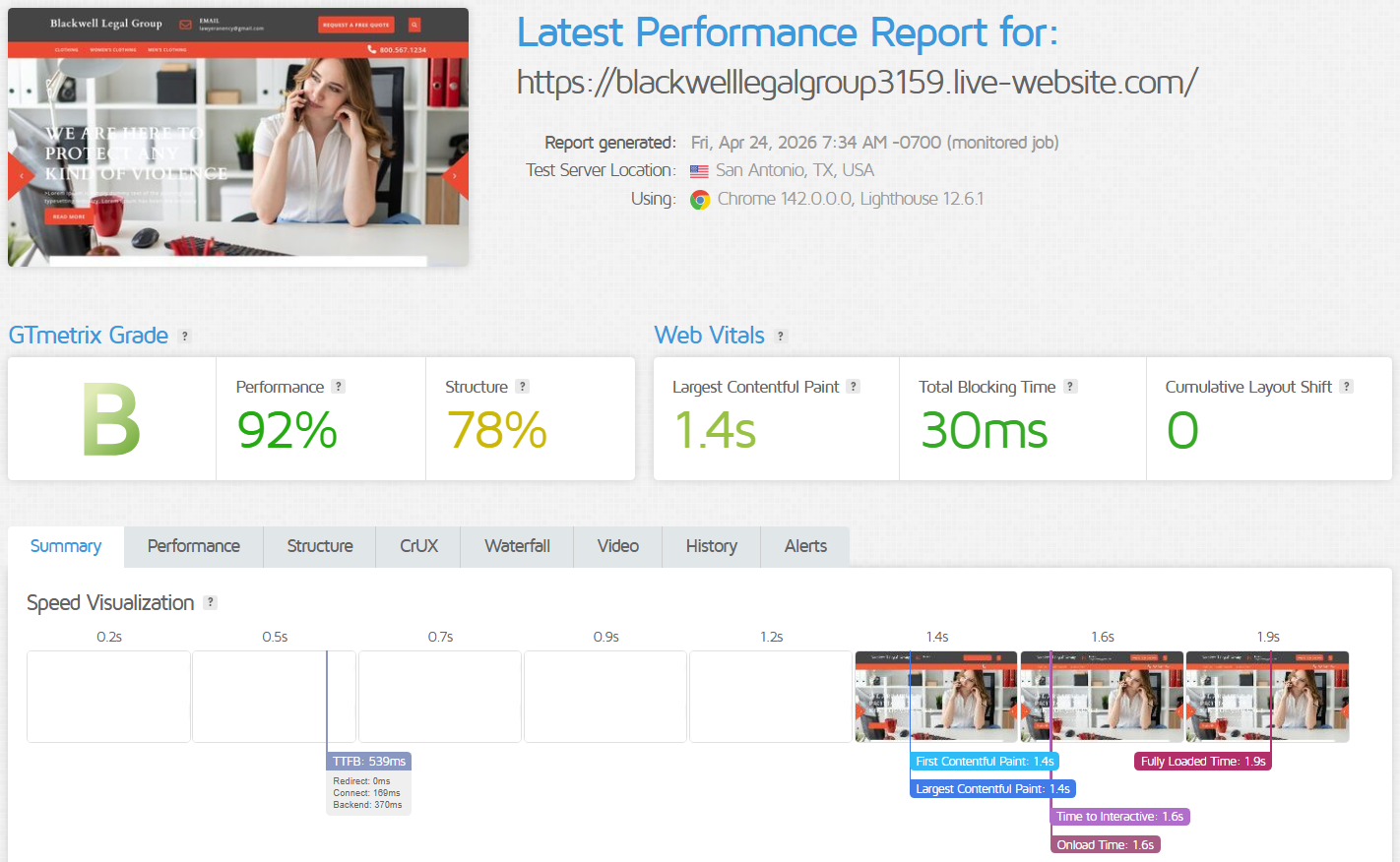Click the Time to Interactive marker

click(1120, 817)
